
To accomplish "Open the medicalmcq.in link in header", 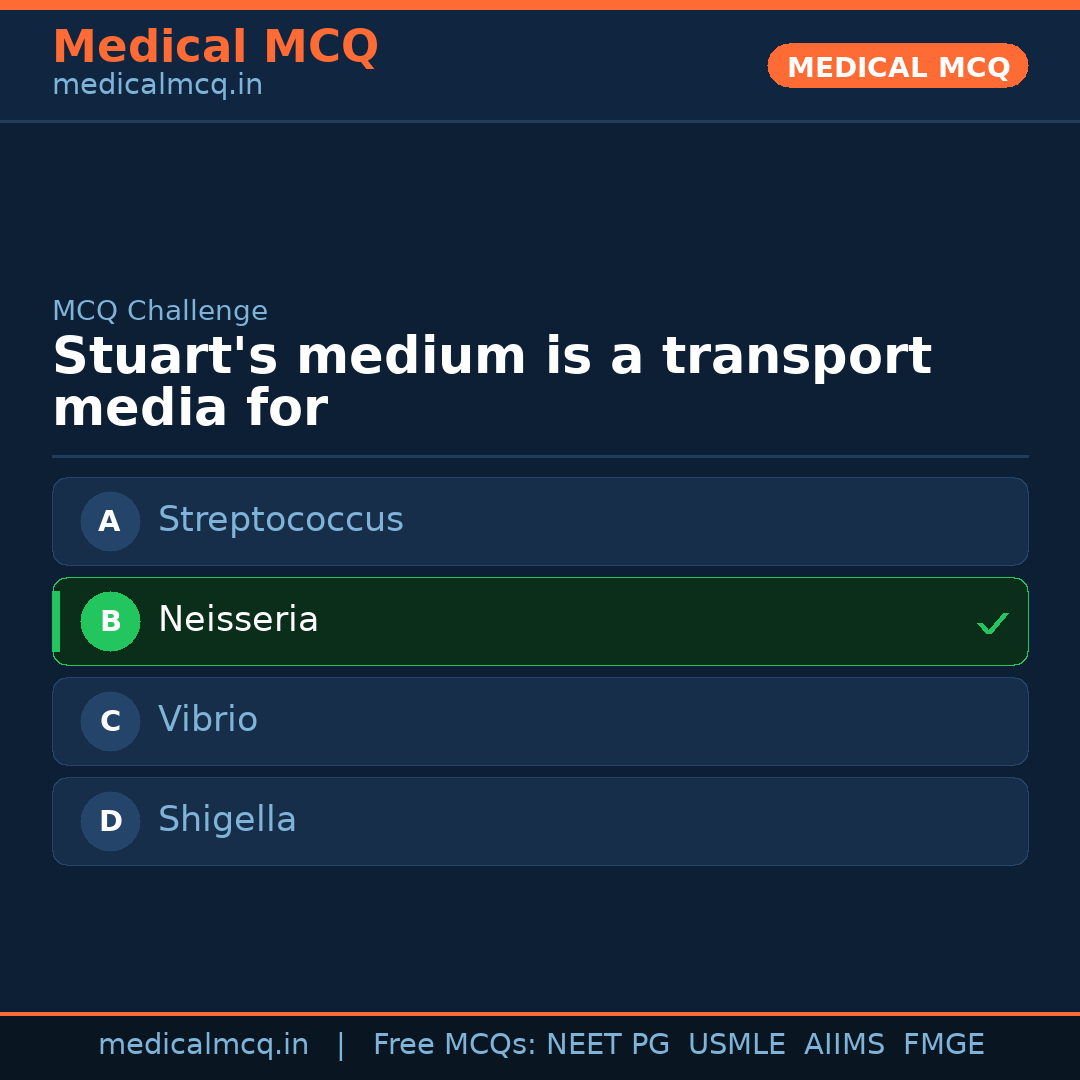I will 157,85.
